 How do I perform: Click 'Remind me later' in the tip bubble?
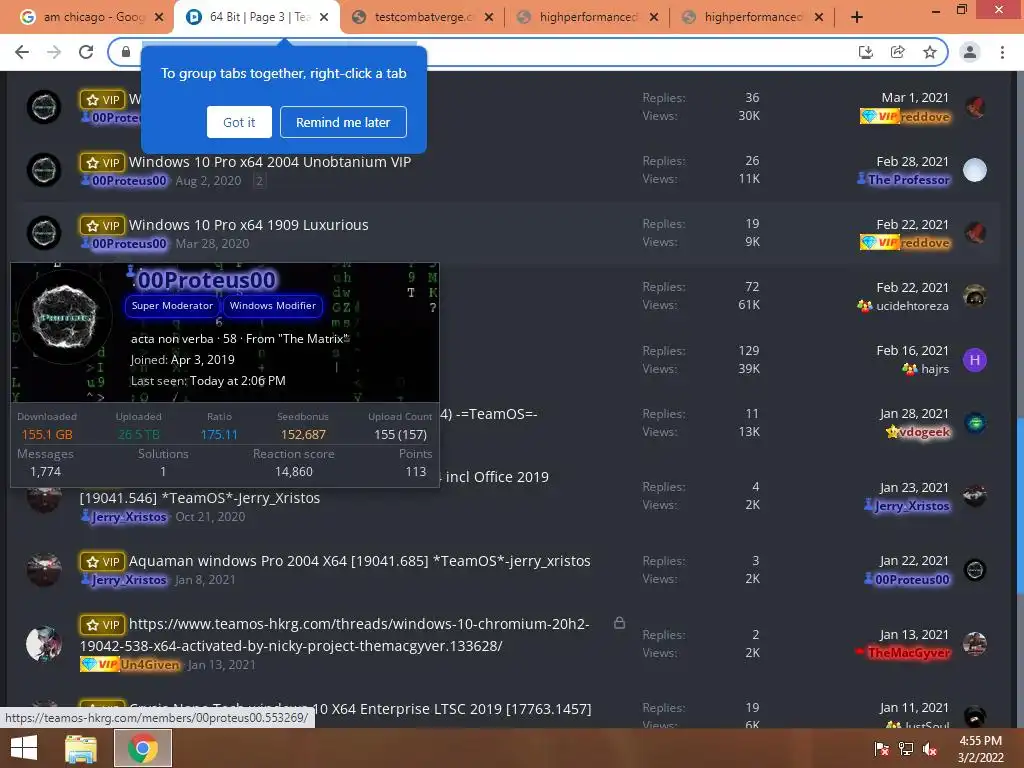343,122
